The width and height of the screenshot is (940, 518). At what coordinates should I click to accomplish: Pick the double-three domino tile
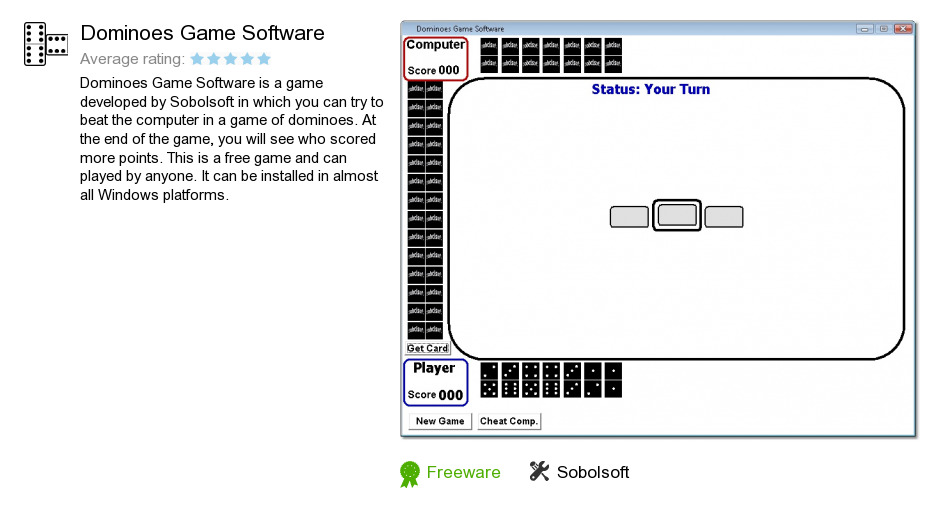pos(573,380)
